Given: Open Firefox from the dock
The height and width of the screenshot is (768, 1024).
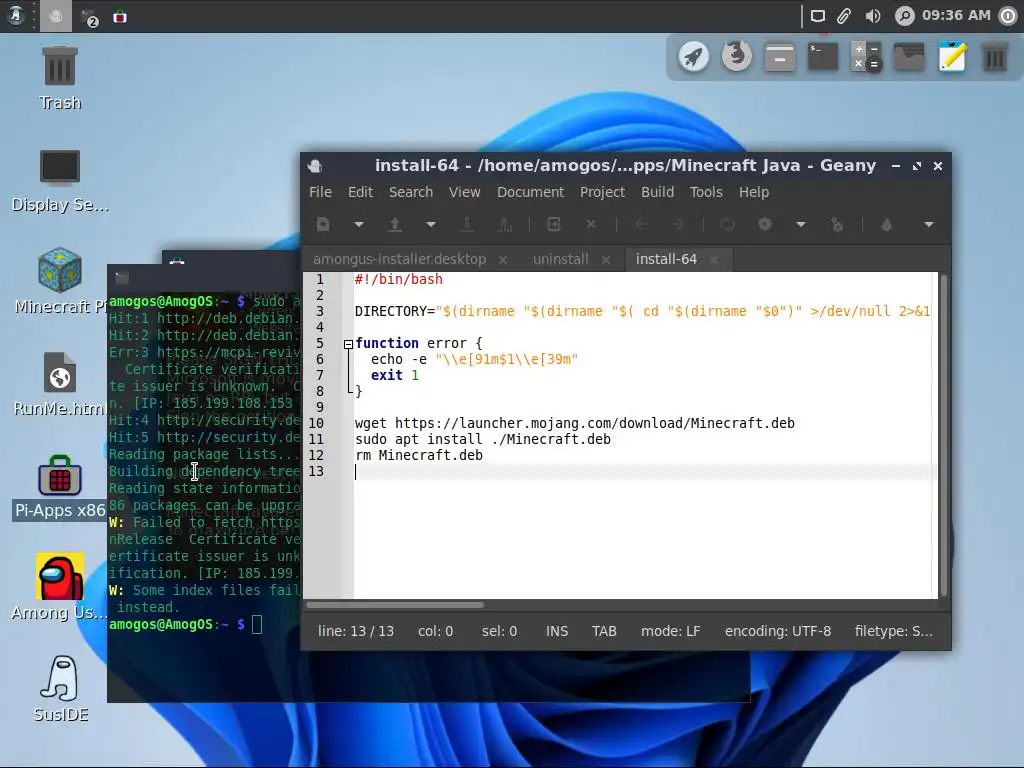Looking at the screenshot, I should 737,57.
